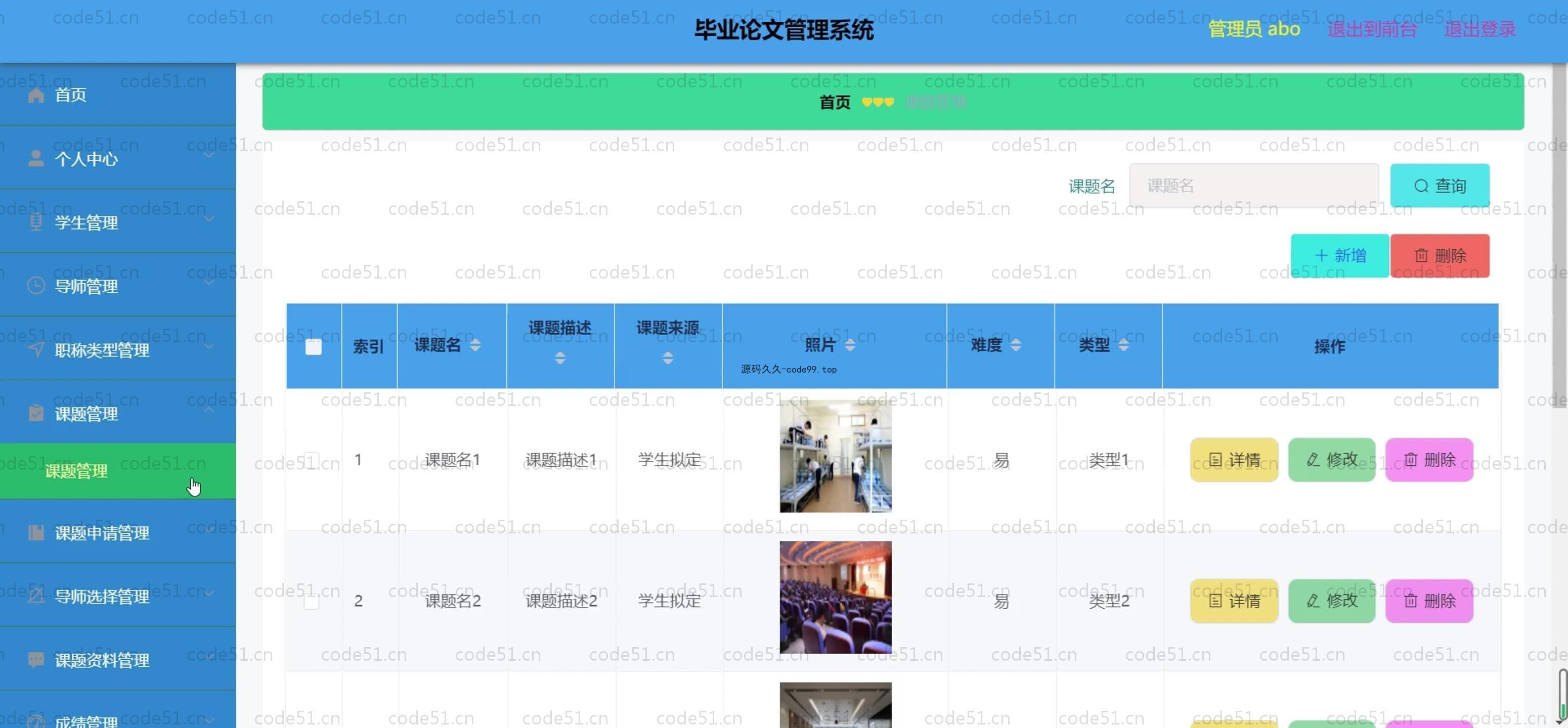The height and width of the screenshot is (728, 1568).
Task: Click the sort arrows of 课题来源 column
Action: [668, 358]
